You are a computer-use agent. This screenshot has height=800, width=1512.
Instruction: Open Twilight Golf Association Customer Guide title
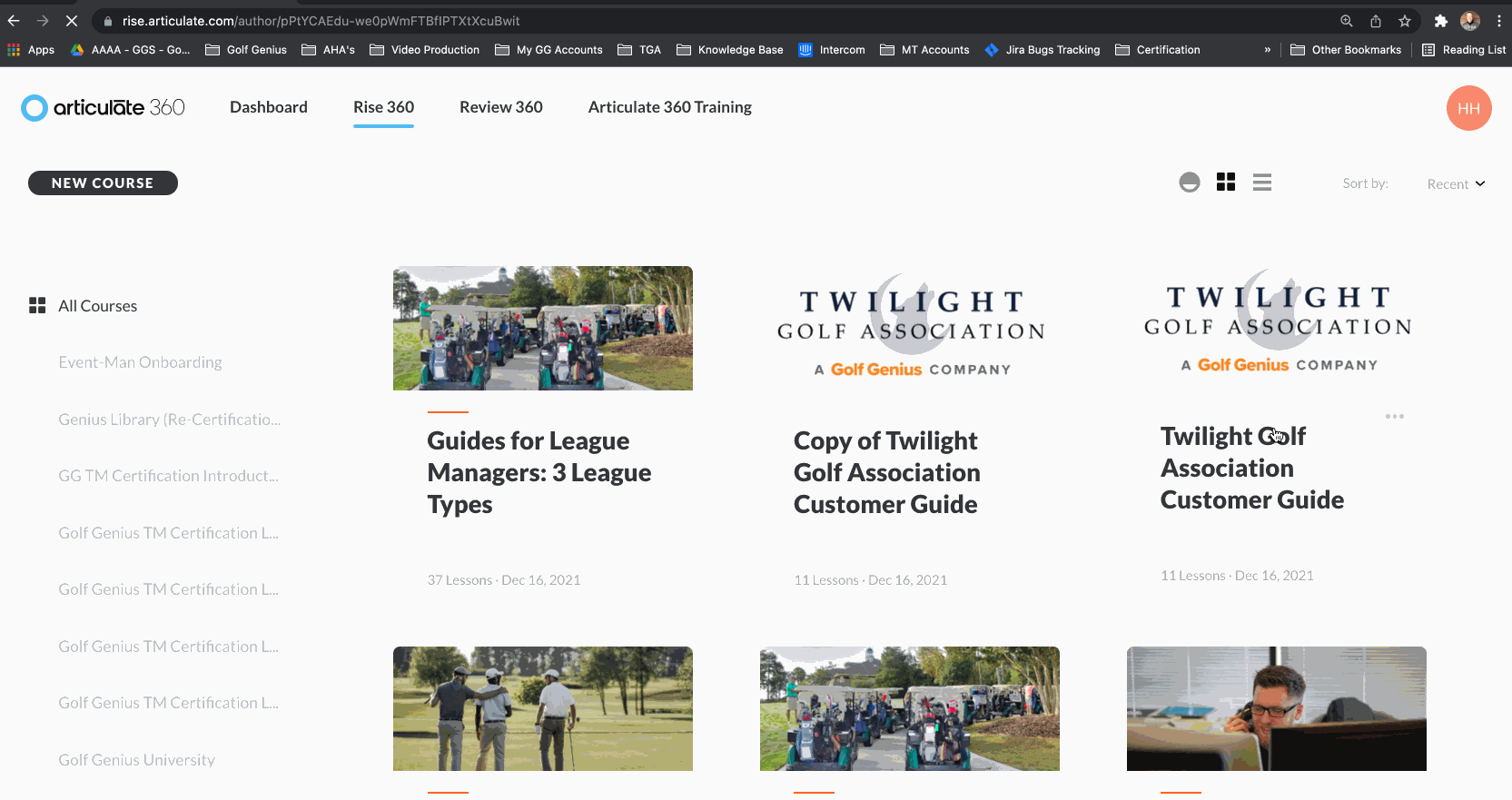[x=1252, y=468]
